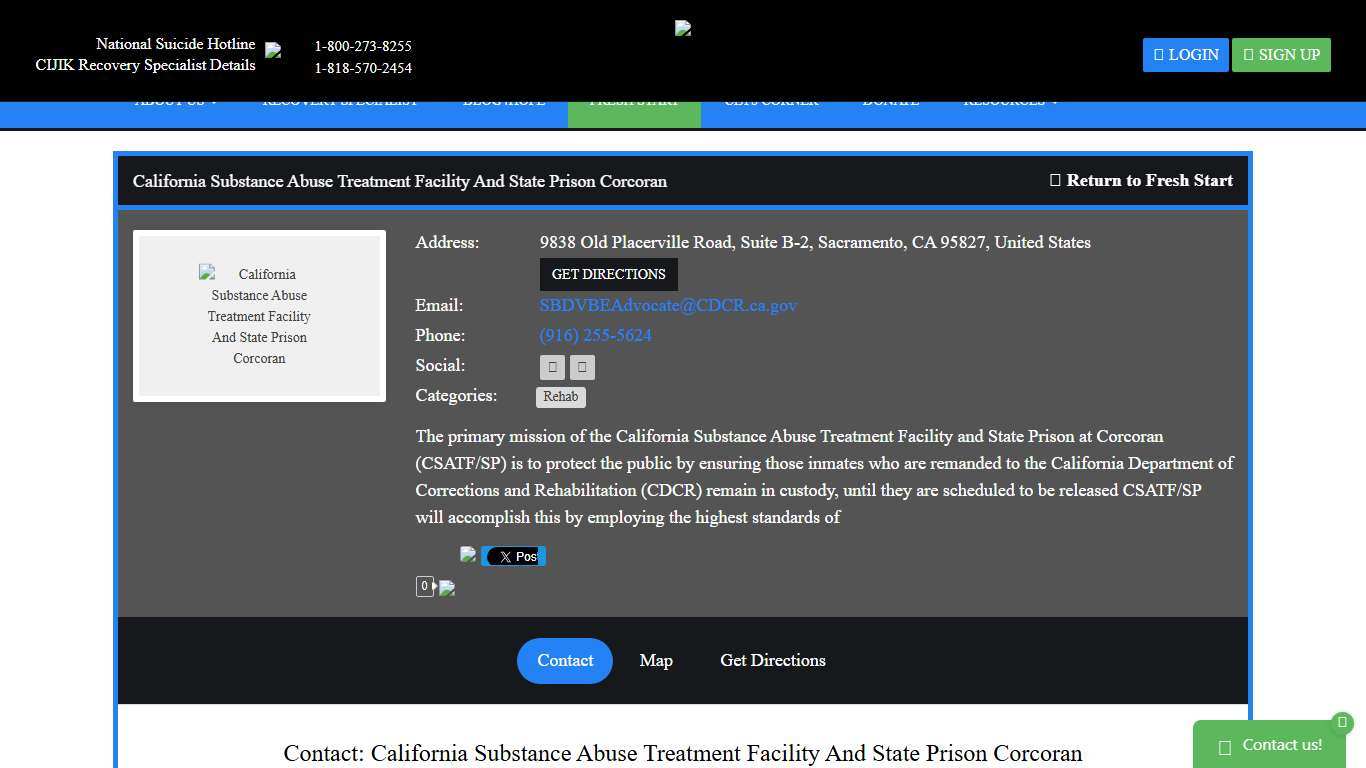Image resolution: width=1366 pixels, height=768 pixels.
Task: Open the Contact us chat widget
Action: (x=1271, y=745)
